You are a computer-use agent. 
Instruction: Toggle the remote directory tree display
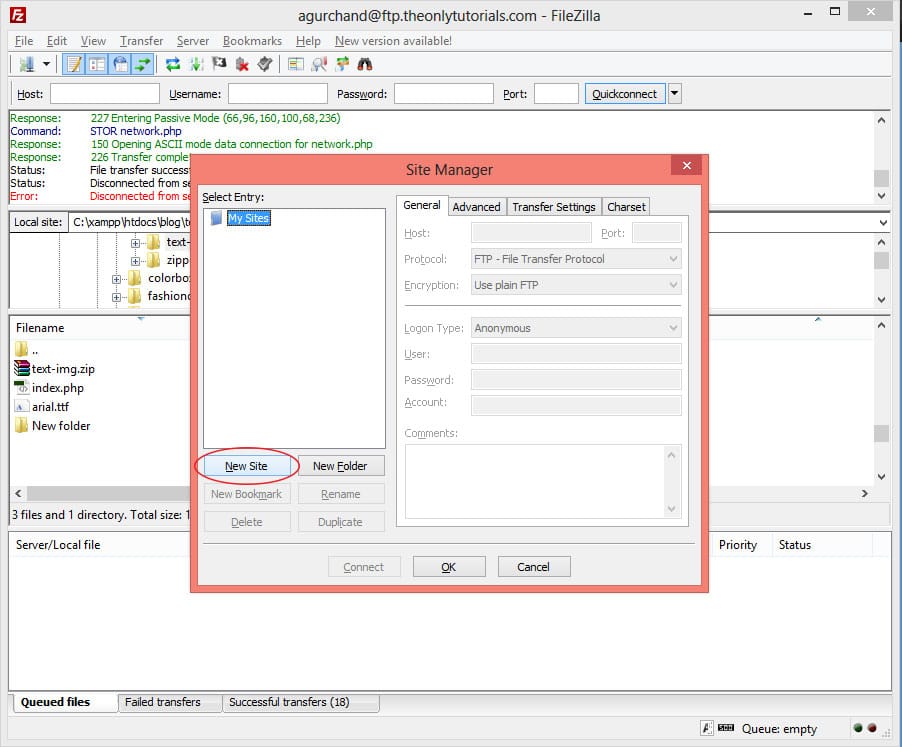click(120, 64)
